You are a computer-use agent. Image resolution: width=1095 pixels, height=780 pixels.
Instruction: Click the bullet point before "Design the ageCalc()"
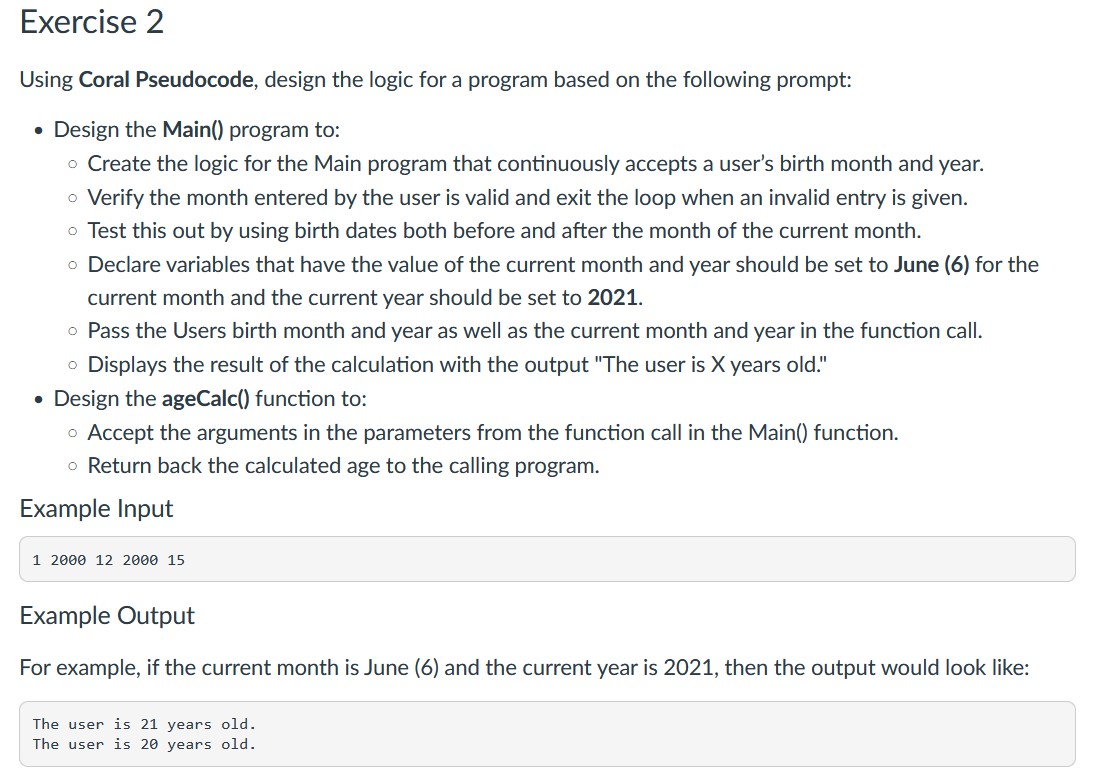39,399
